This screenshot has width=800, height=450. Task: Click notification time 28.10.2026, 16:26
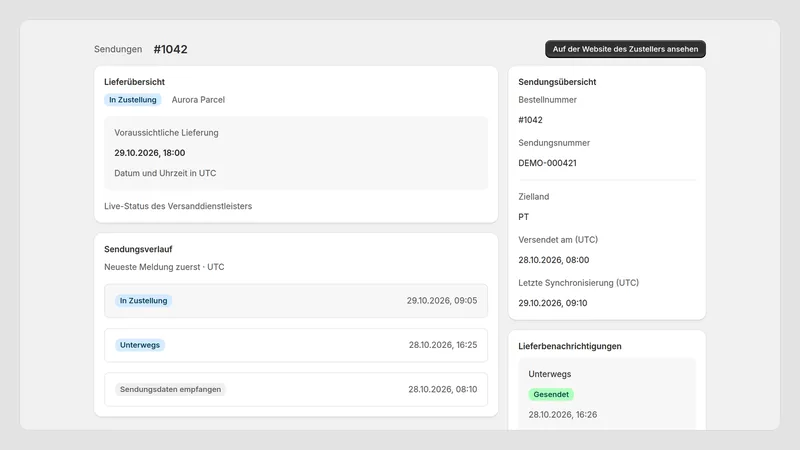[563, 415]
